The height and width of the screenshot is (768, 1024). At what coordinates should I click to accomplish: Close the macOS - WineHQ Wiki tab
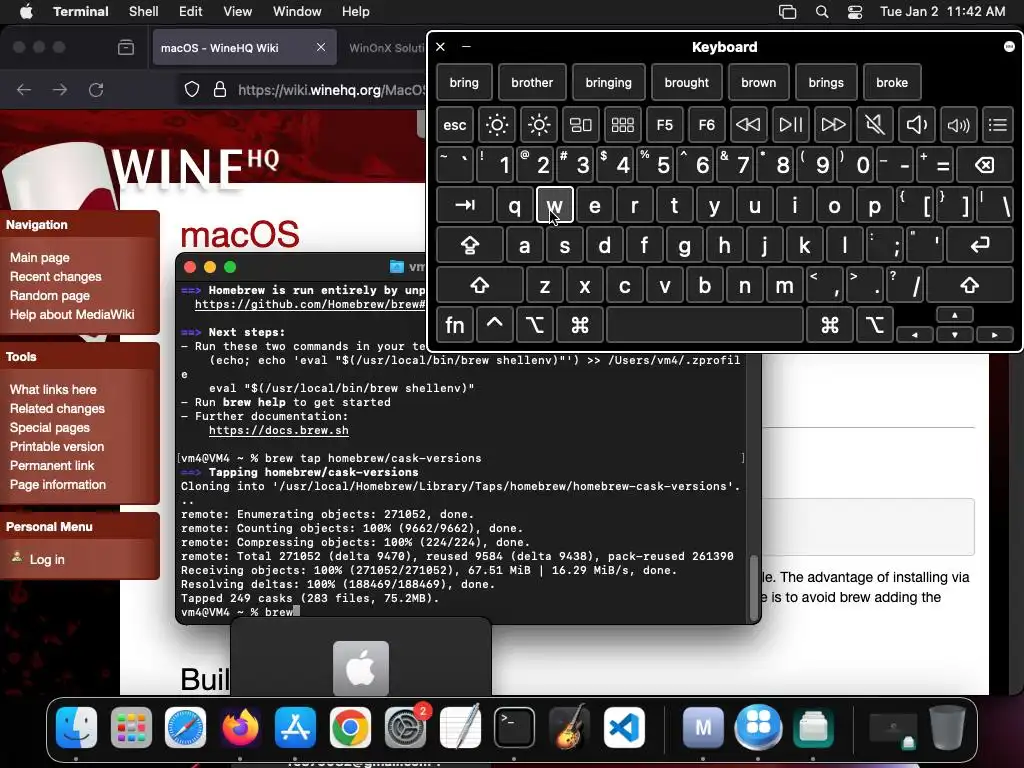[x=321, y=47]
